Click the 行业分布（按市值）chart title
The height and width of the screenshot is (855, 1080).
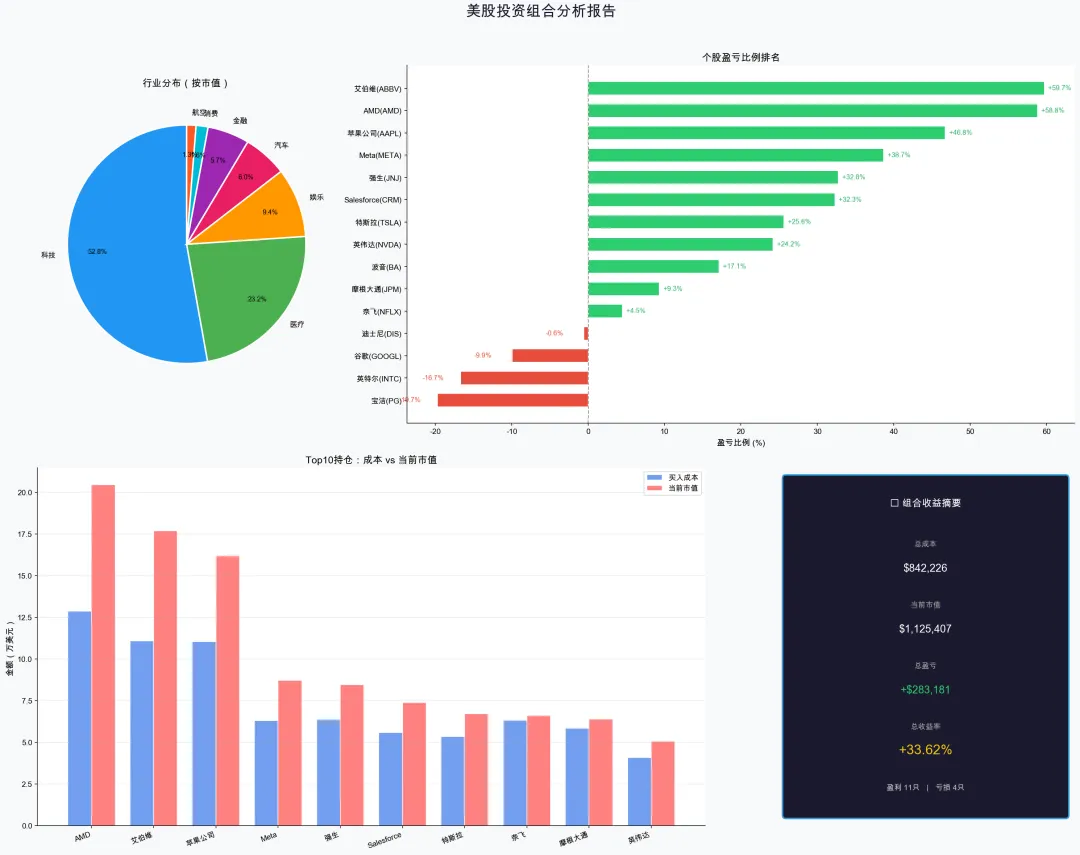[185, 83]
